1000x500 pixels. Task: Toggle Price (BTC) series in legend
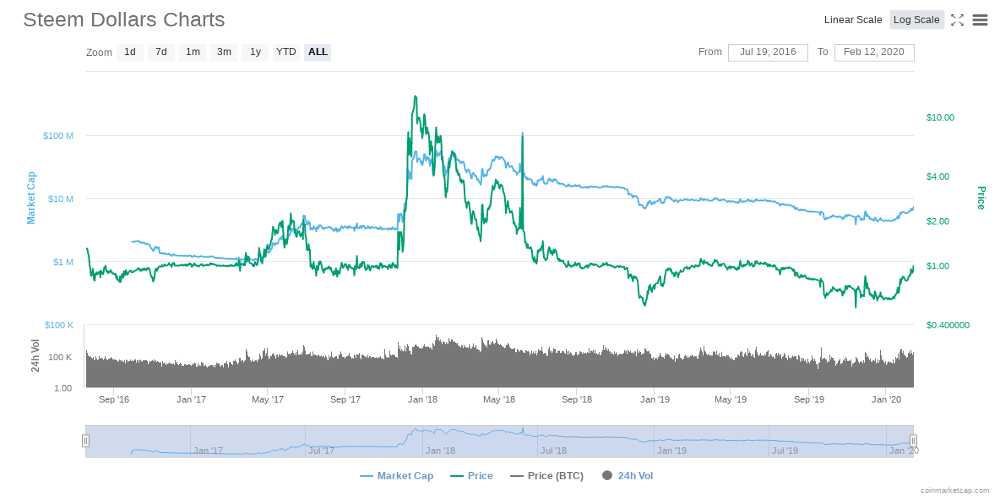pyautogui.click(x=548, y=476)
